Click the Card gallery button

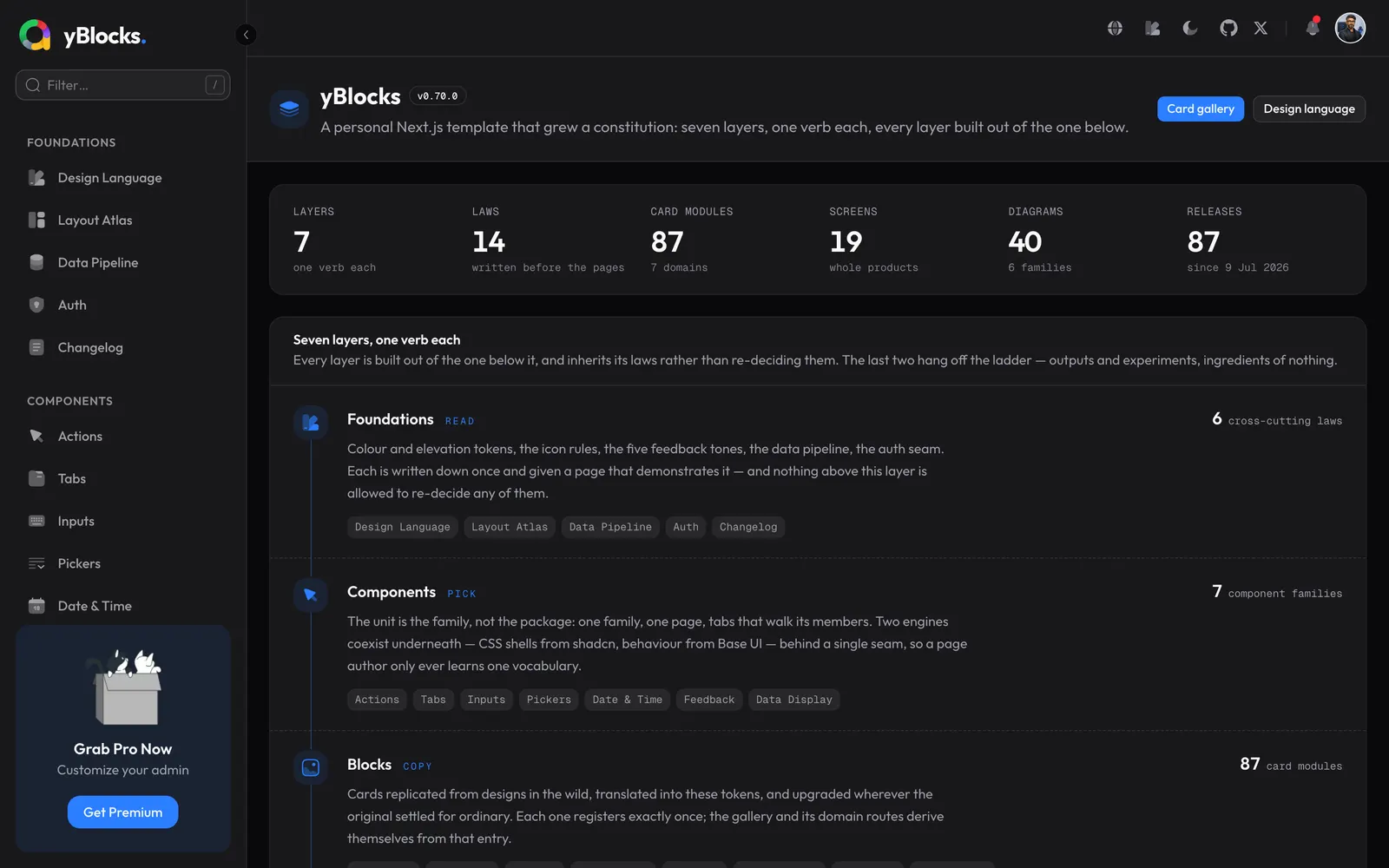tap(1200, 108)
